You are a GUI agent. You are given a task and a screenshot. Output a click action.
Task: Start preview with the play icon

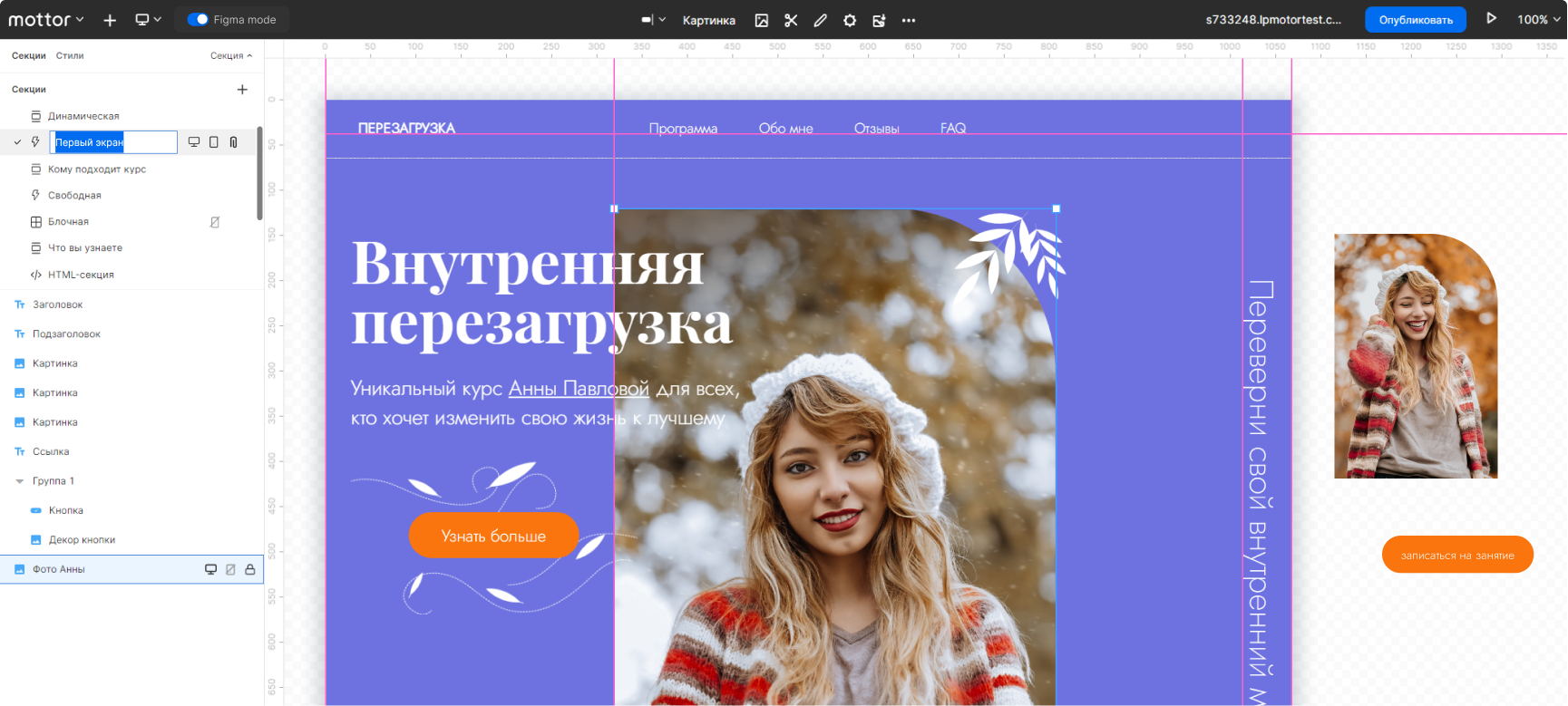(1491, 18)
